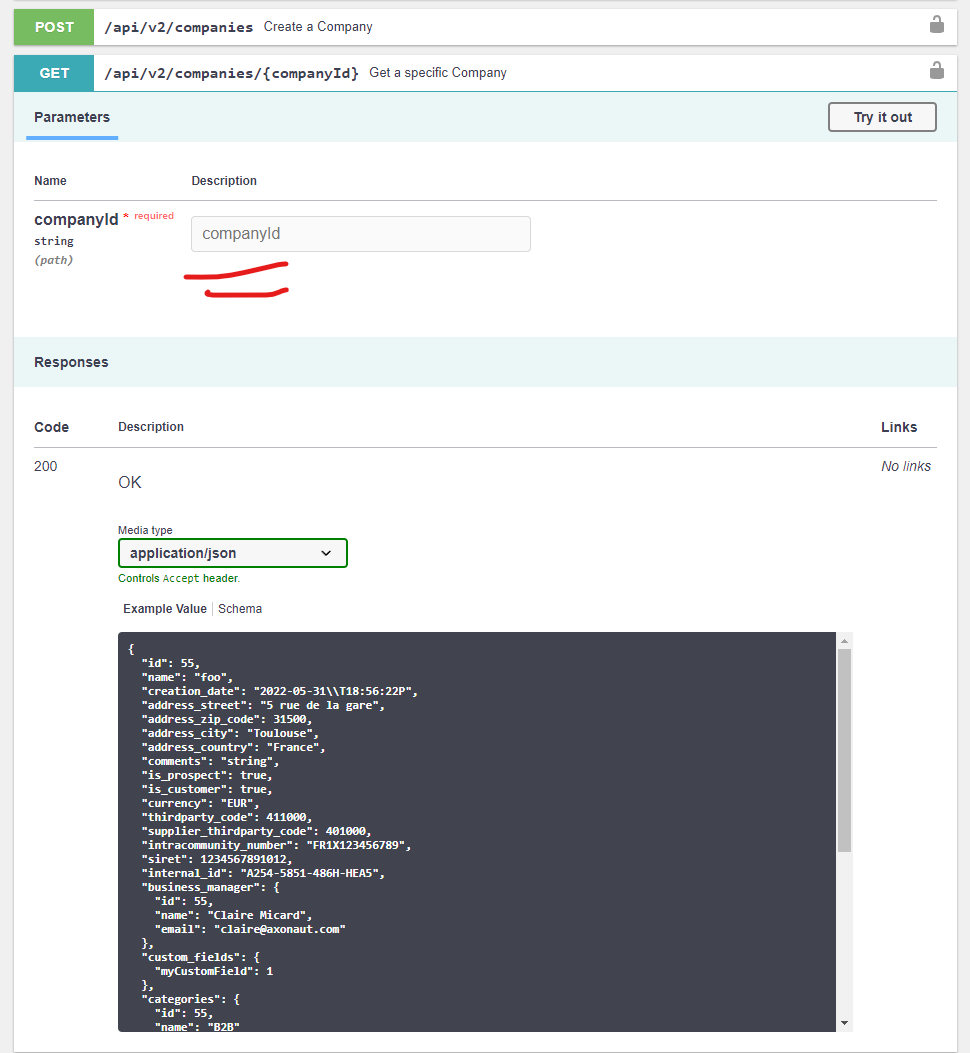Click the Code column header
970x1053 pixels.
coord(51,427)
